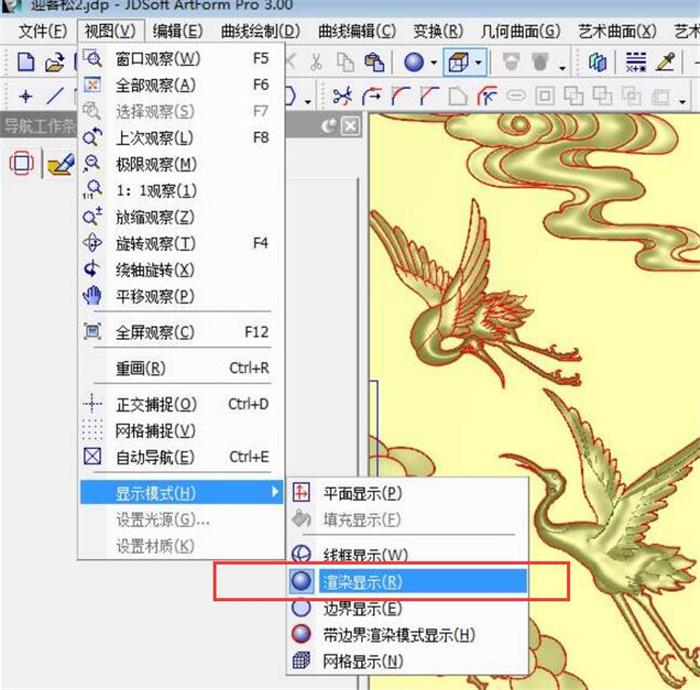Click the wireframe display sphere icon
The width and height of the screenshot is (700, 690).
click(301, 554)
